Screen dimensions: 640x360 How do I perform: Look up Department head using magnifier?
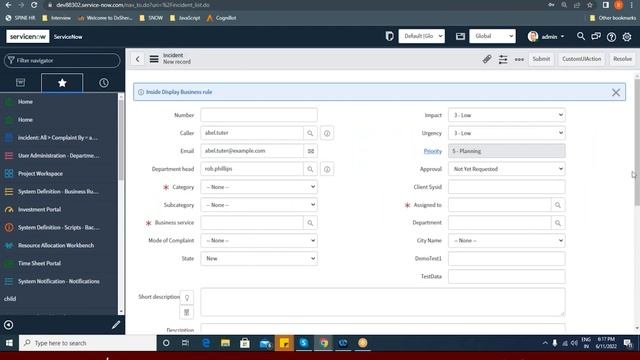coord(310,169)
